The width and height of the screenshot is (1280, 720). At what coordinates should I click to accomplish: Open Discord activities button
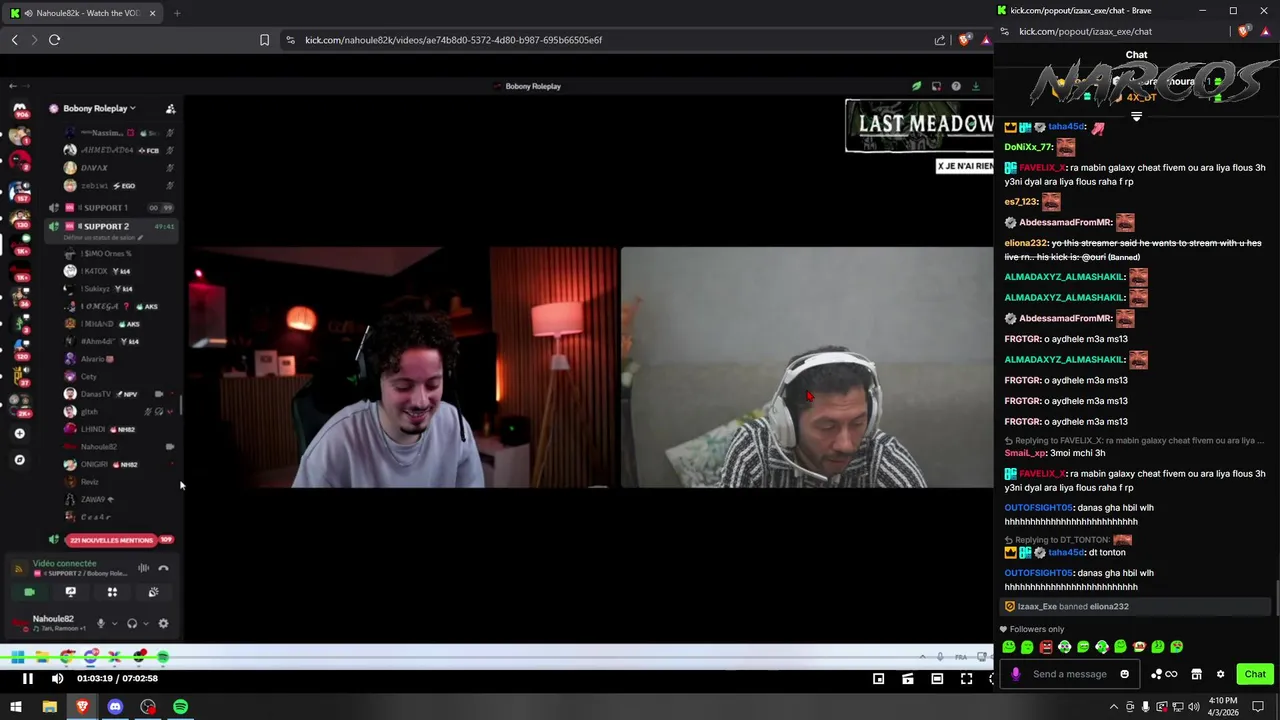pos(112,592)
